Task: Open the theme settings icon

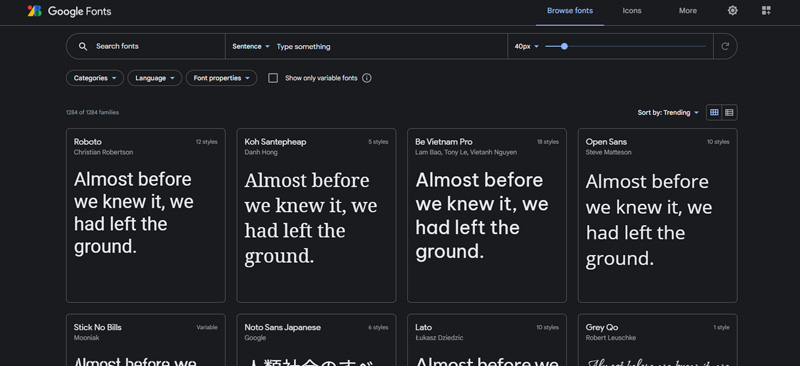Action: click(x=732, y=11)
